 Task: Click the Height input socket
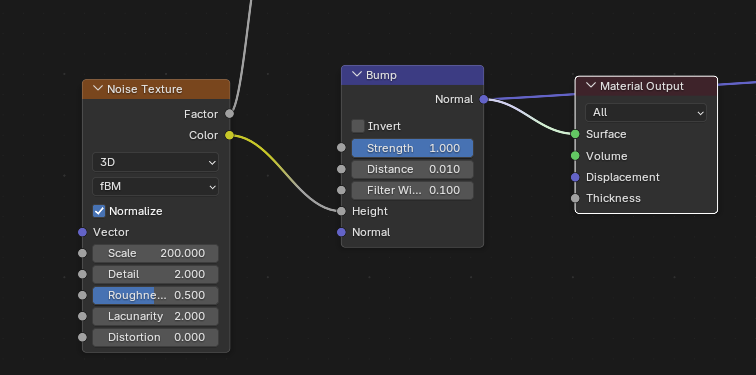click(341, 211)
